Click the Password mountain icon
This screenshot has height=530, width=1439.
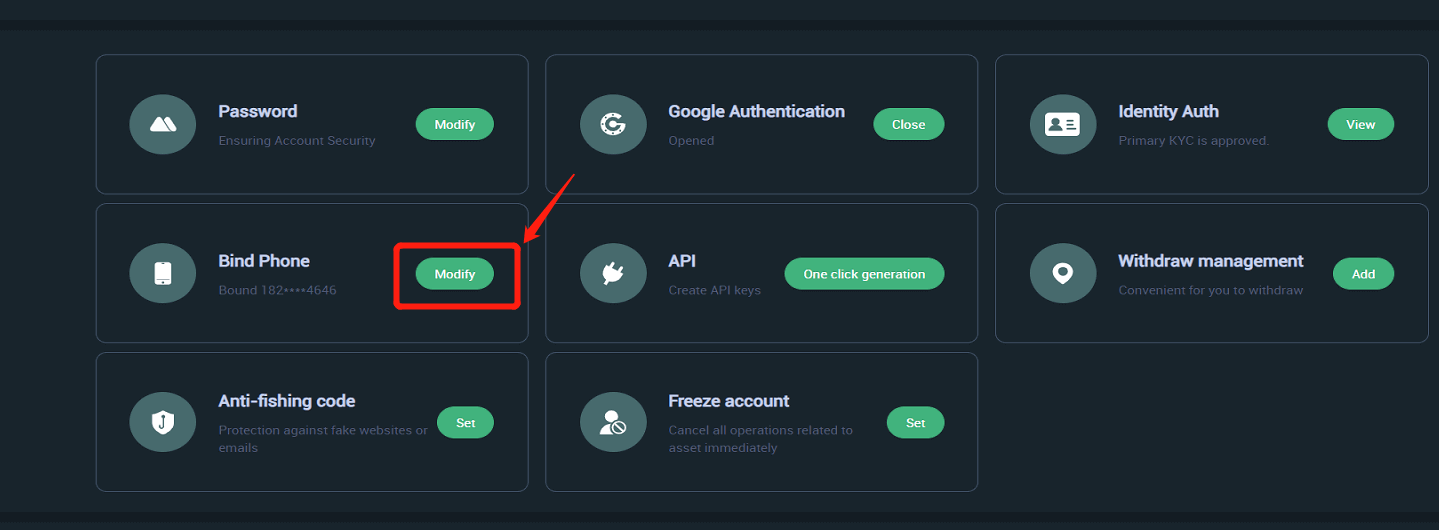[163, 124]
